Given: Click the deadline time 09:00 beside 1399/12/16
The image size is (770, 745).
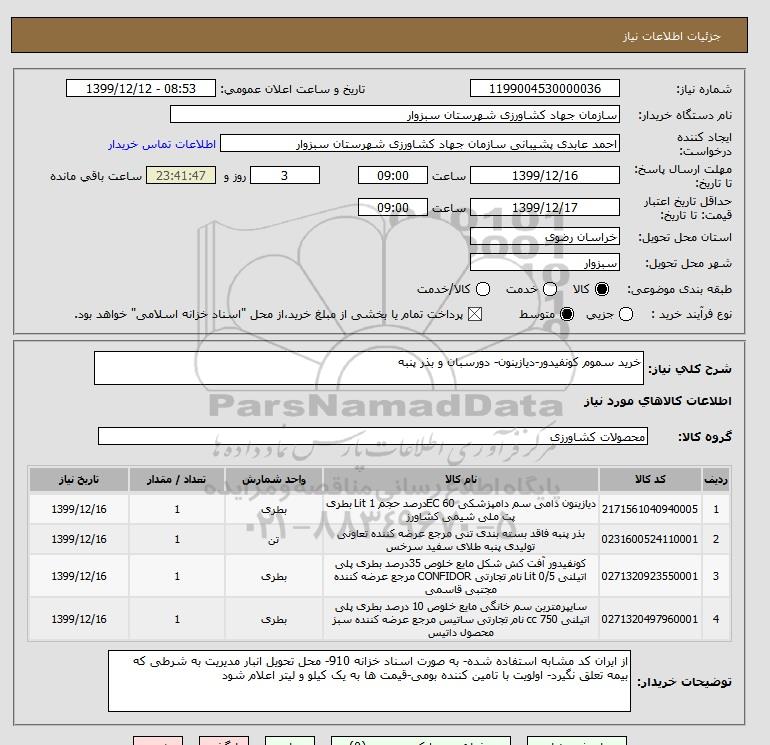Looking at the screenshot, I should pyautogui.click(x=393, y=175).
